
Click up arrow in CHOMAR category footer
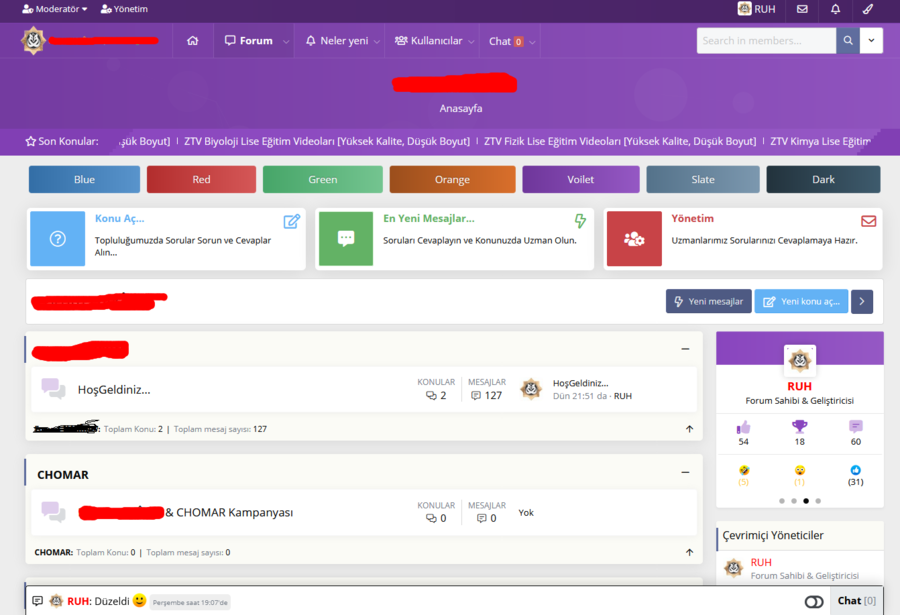point(689,552)
